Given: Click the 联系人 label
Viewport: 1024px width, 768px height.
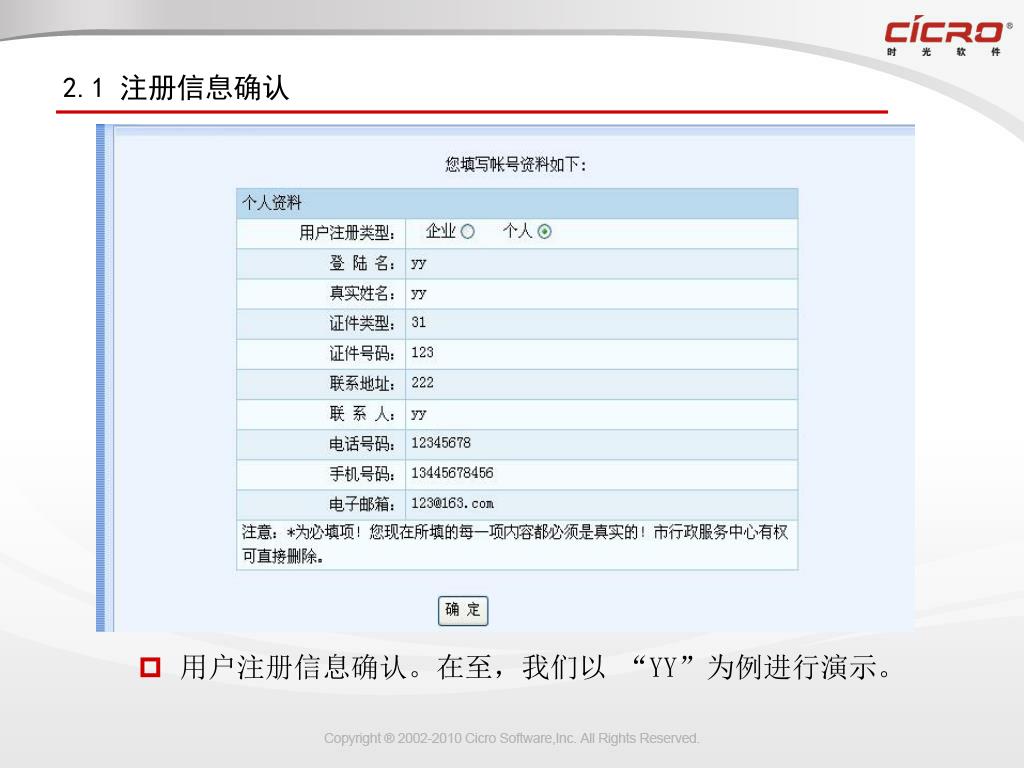Looking at the screenshot, I should click(x=362, y=414).
